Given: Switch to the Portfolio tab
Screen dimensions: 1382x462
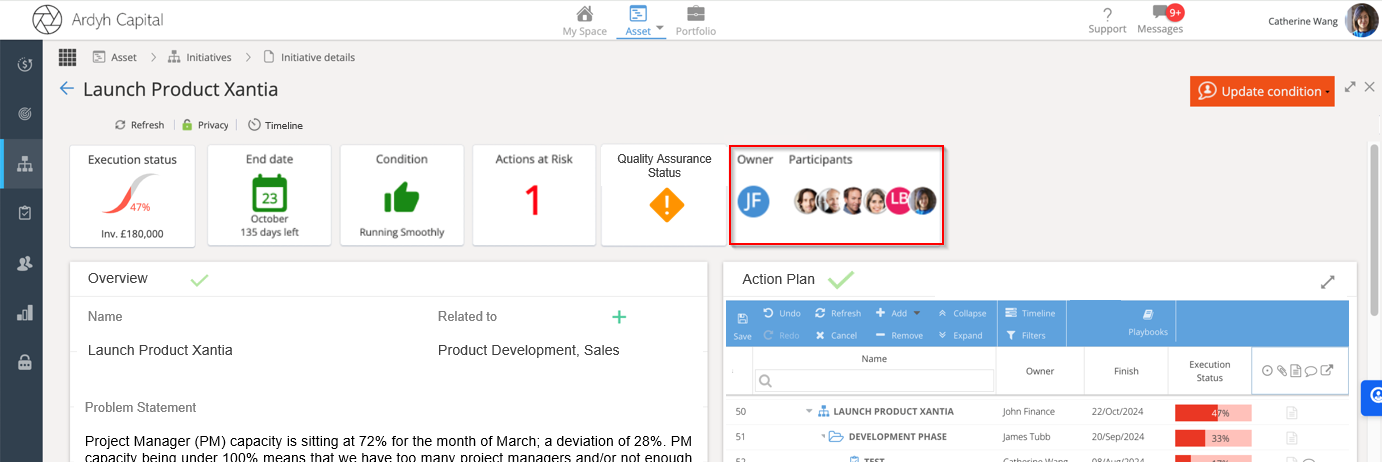Looking at the screenshot, I should 695,20.
